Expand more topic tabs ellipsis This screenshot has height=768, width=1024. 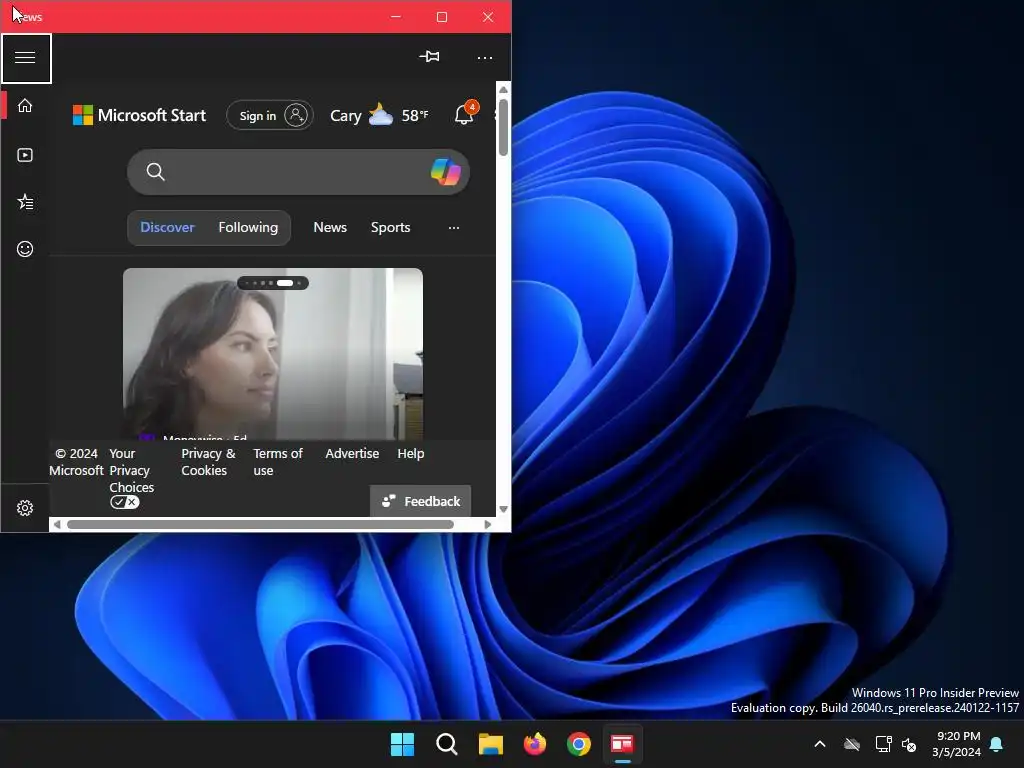pos(454,227)
